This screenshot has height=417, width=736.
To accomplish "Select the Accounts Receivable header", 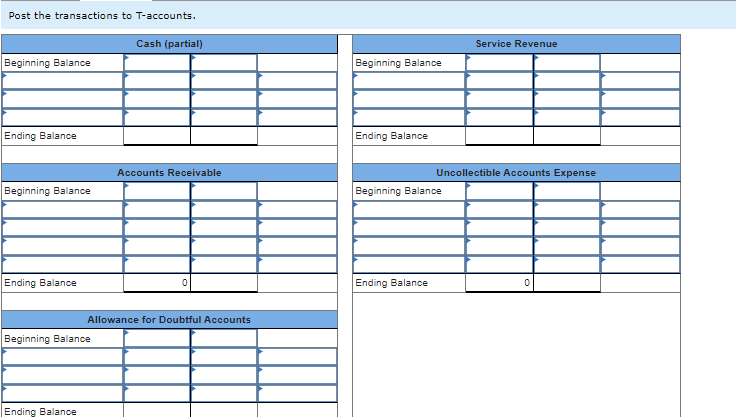I will coord(169,173).
